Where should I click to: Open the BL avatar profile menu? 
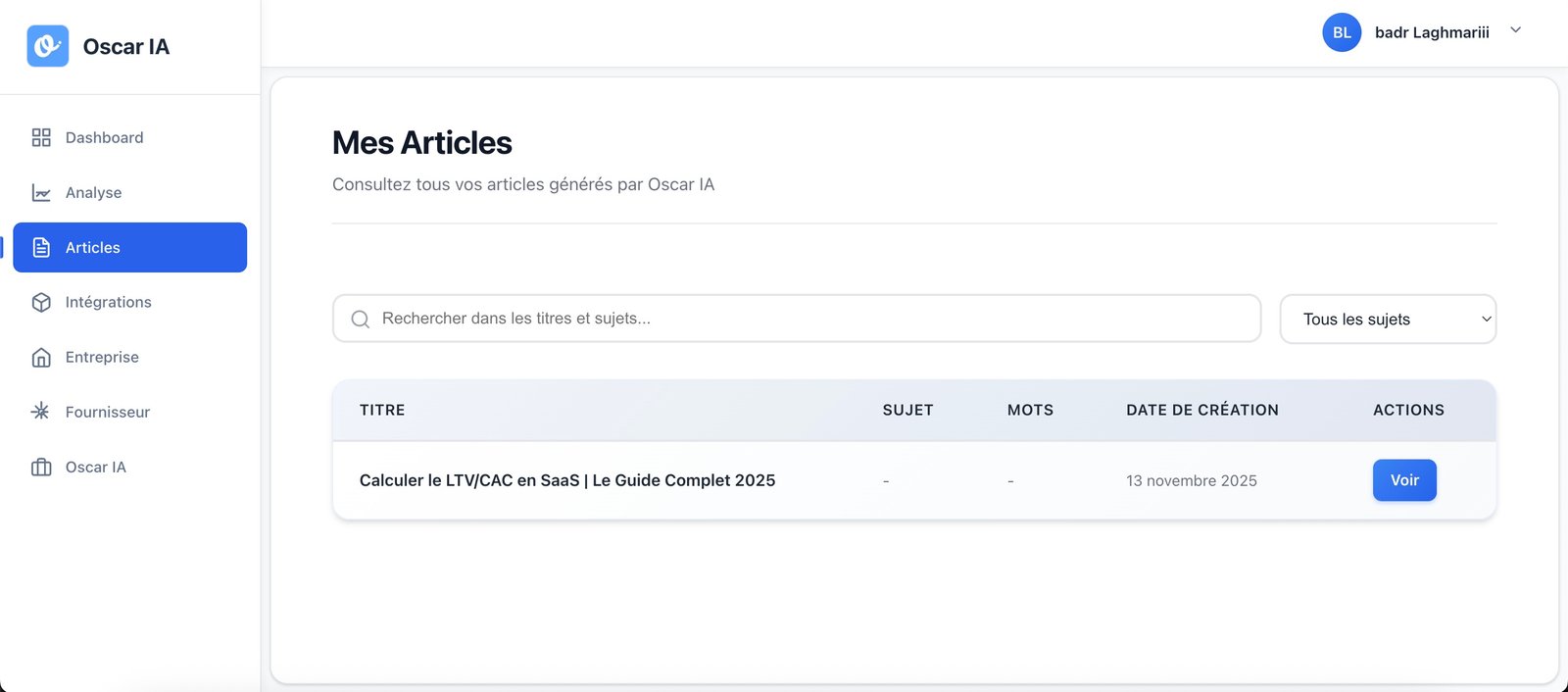point(1342,32)
